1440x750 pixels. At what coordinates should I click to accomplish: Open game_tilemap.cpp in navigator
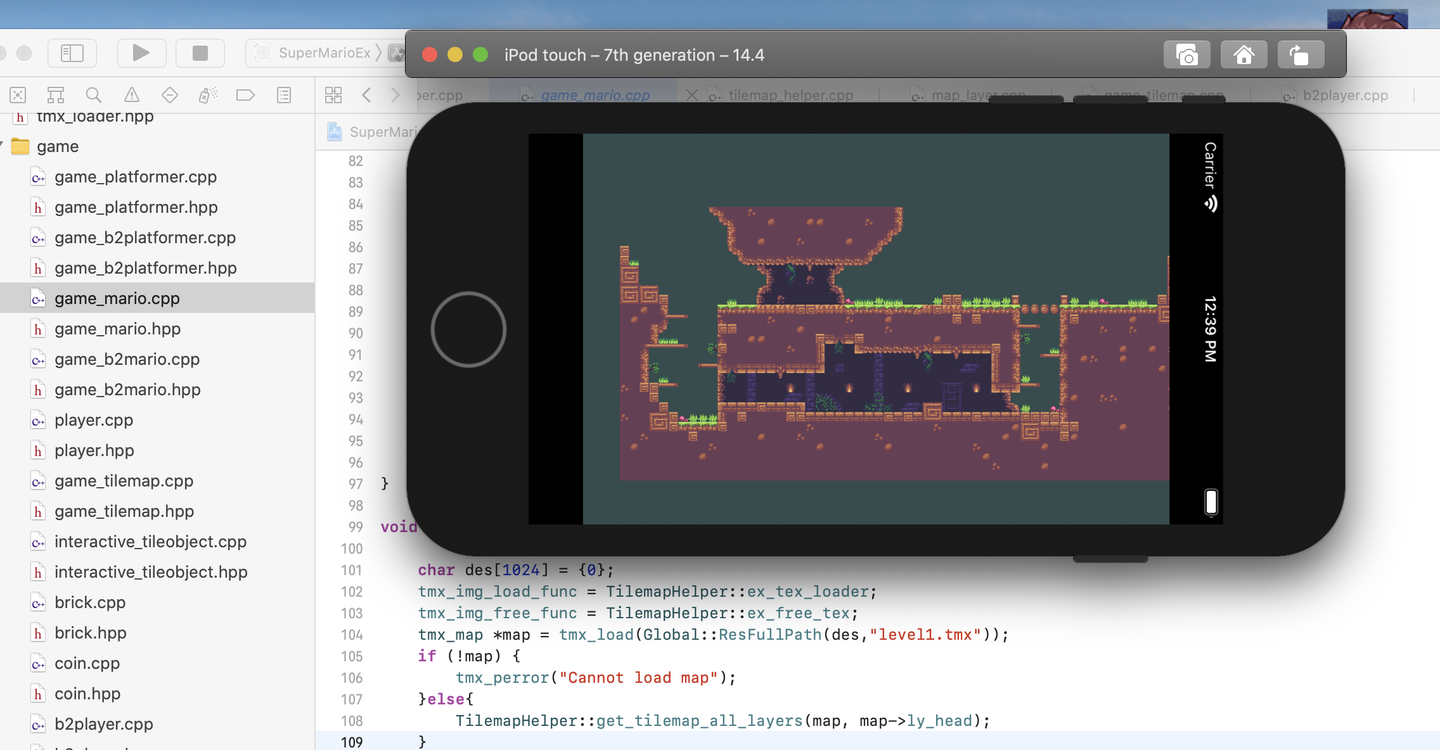click(x=157, y=481)
